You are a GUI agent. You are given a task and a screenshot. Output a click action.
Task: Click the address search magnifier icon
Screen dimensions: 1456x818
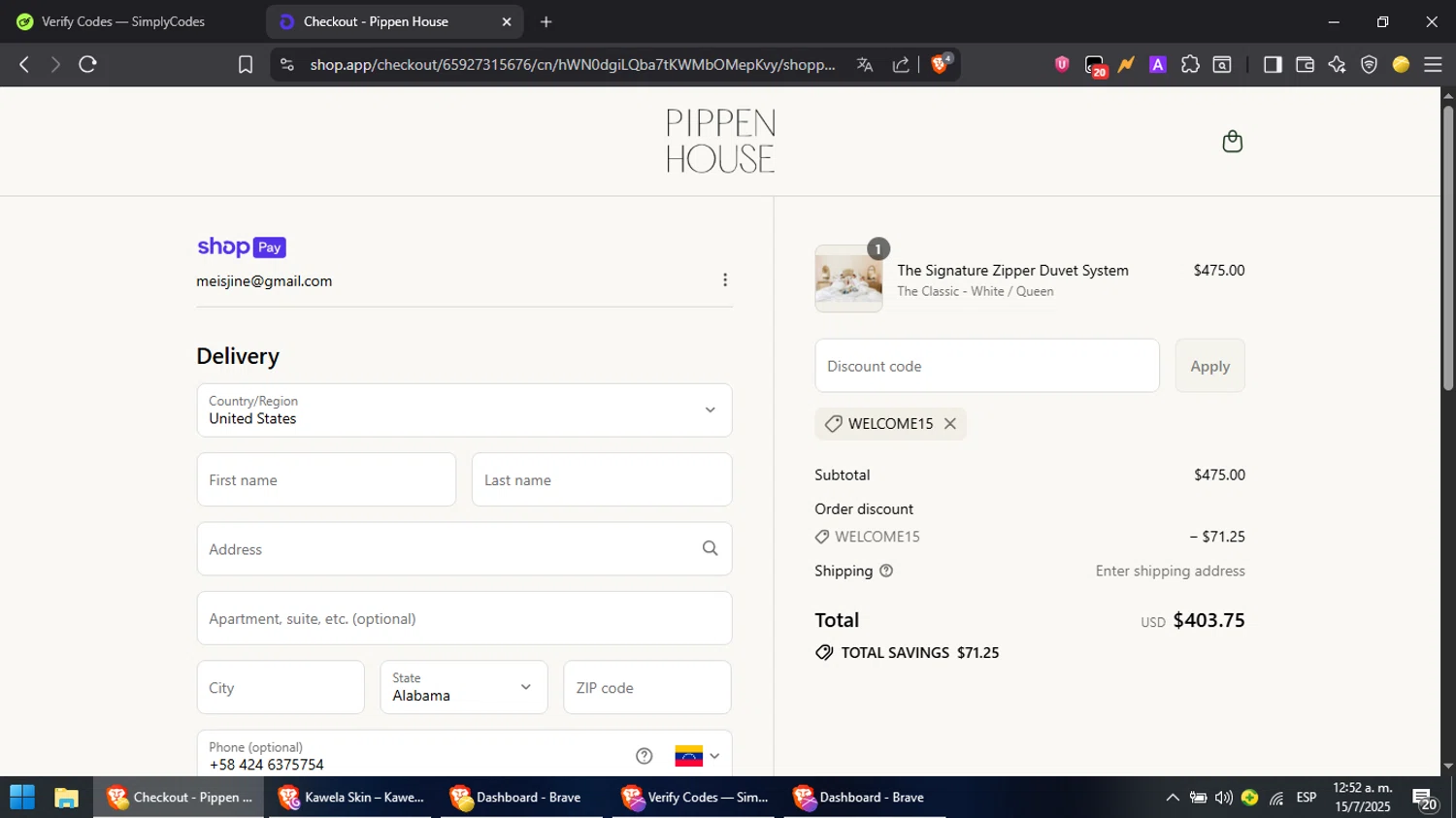(x=711, y=548)
